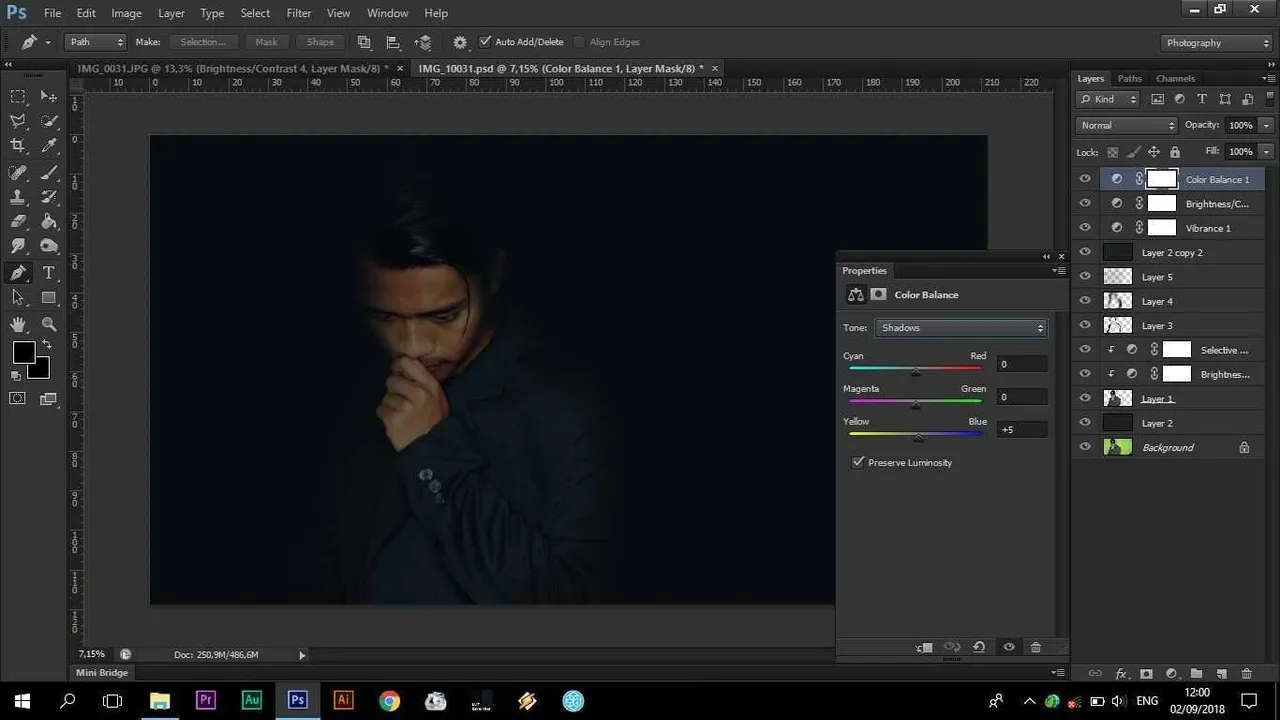
Task: Select the Clone Stamp tool
Action: point(18,197)
